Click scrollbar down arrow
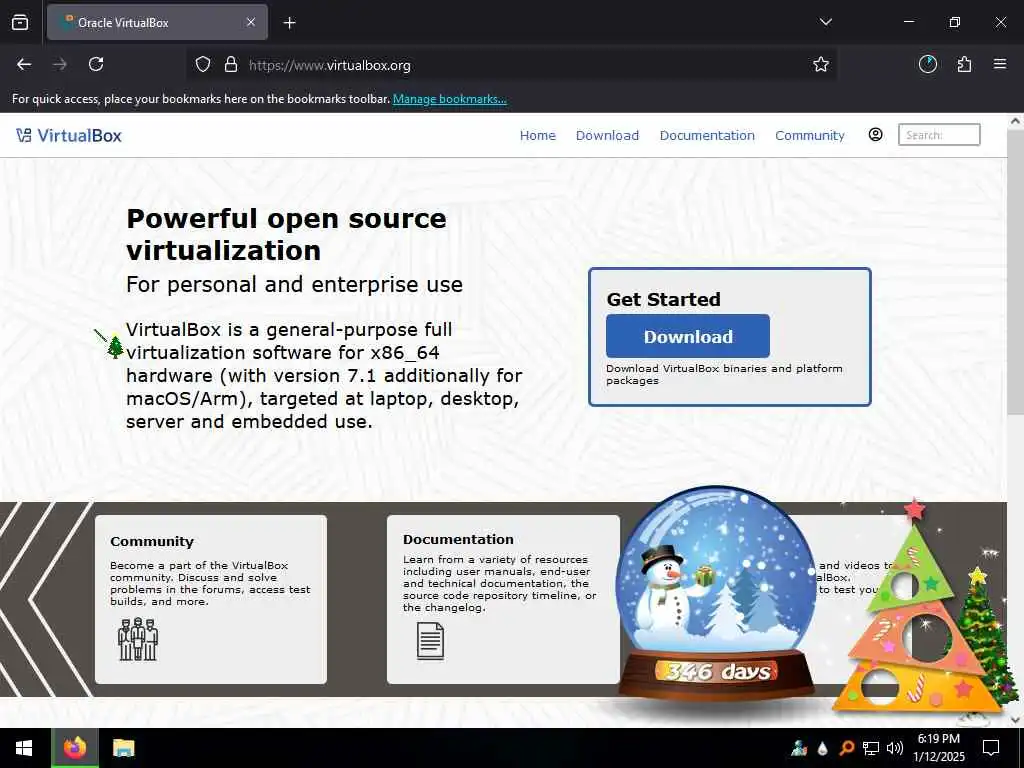This screenshot has width=1024, height=768. click(1015, 720)
